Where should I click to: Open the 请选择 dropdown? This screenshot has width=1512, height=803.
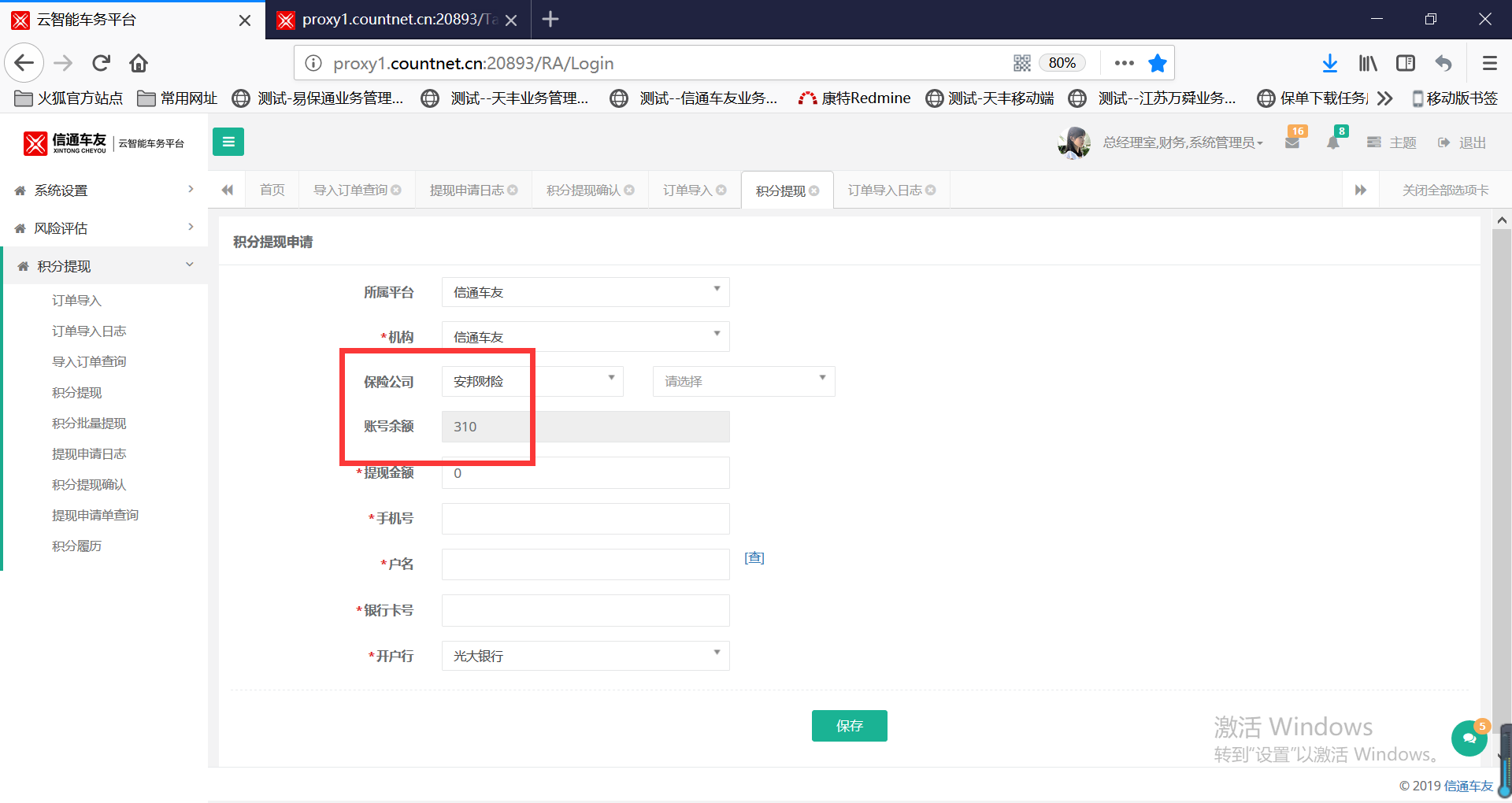click(744, 381)
